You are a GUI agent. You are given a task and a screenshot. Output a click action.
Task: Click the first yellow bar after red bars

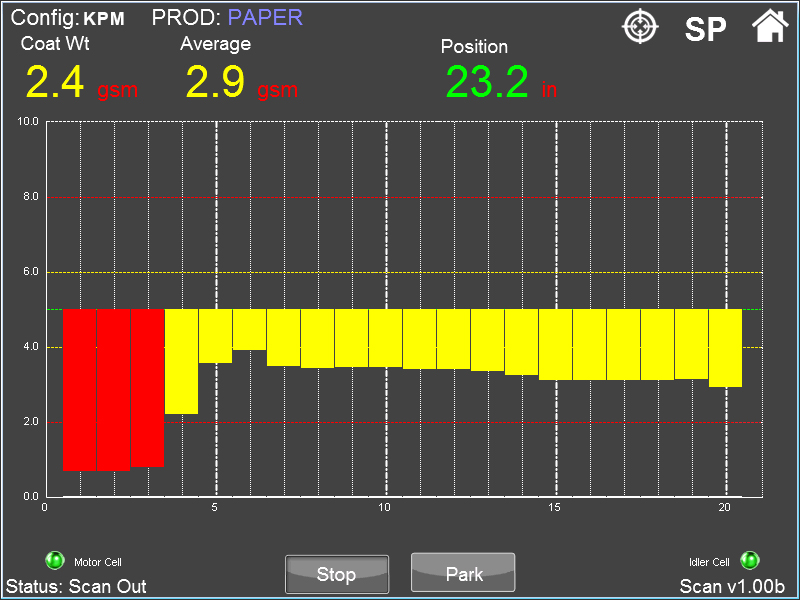tap(181, 361)
